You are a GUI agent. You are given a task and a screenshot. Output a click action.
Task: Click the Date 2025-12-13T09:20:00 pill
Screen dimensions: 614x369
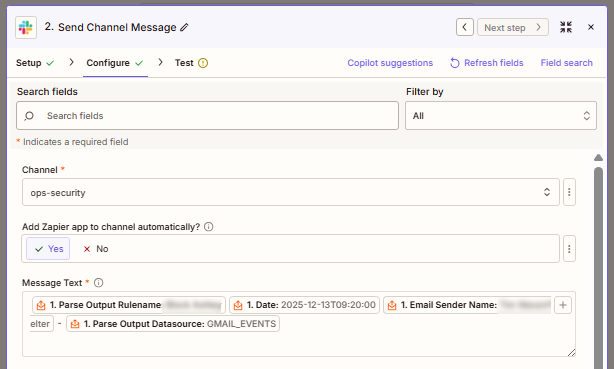tap(304, 305)
